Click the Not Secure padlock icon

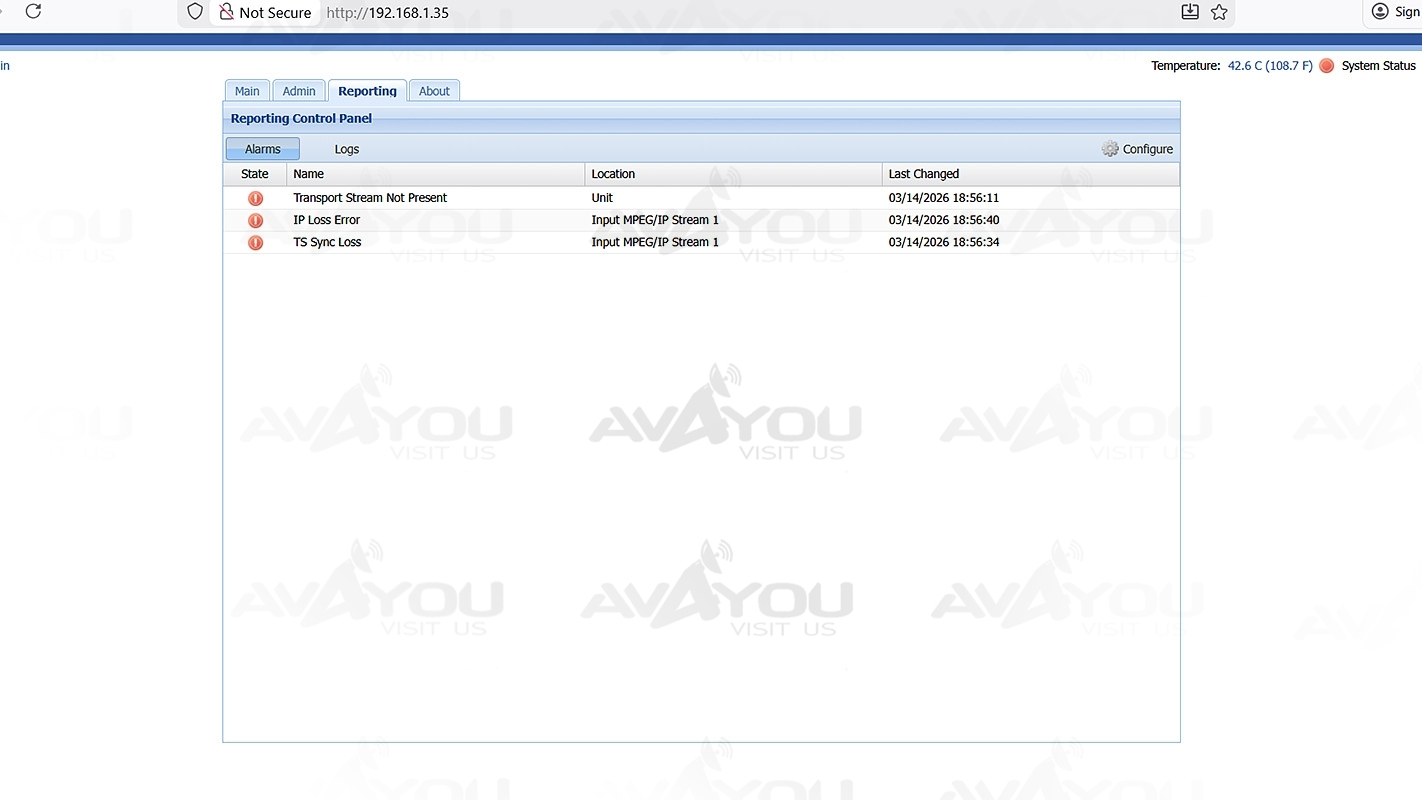(227, 12)
